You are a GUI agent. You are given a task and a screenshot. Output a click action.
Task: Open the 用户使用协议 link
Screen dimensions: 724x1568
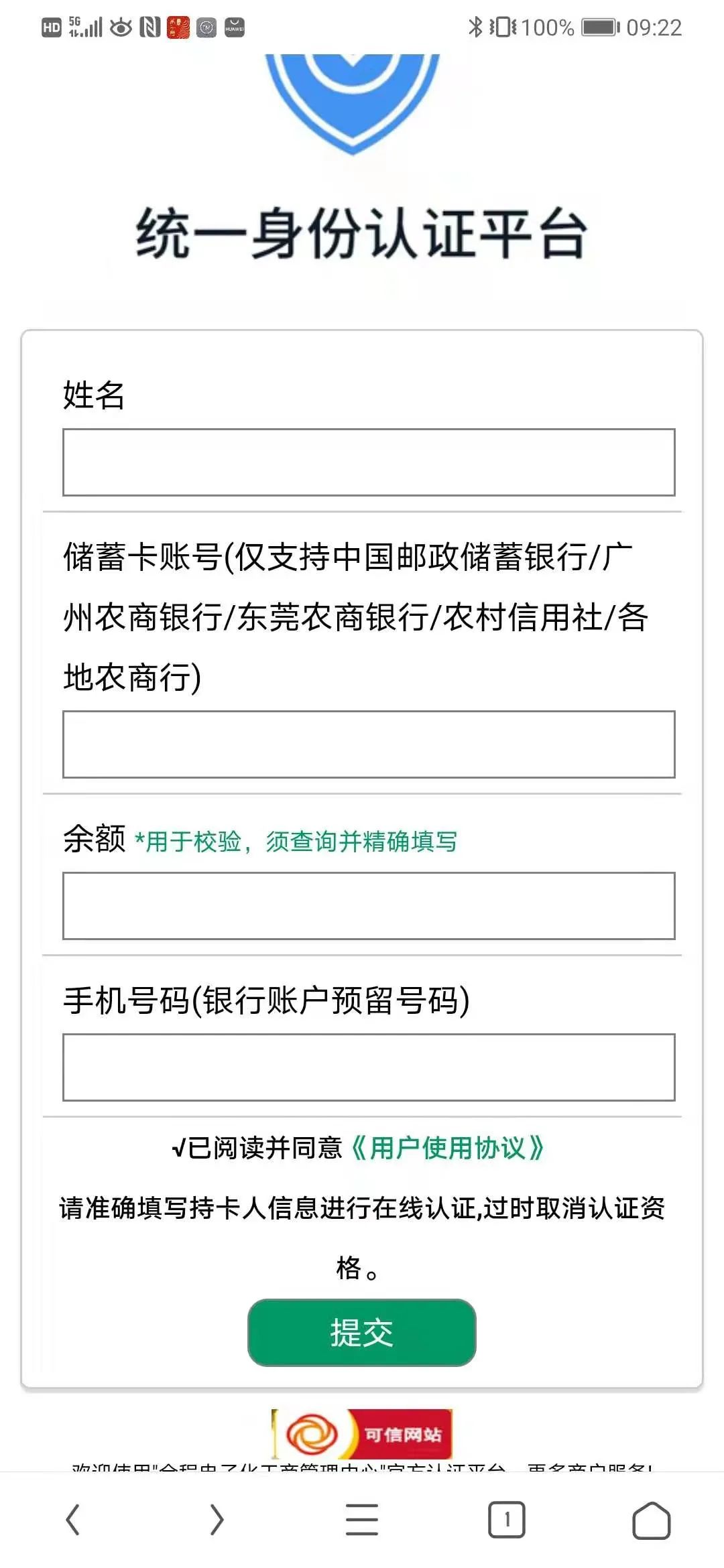pyautogui.click(x=447, y=1149)
